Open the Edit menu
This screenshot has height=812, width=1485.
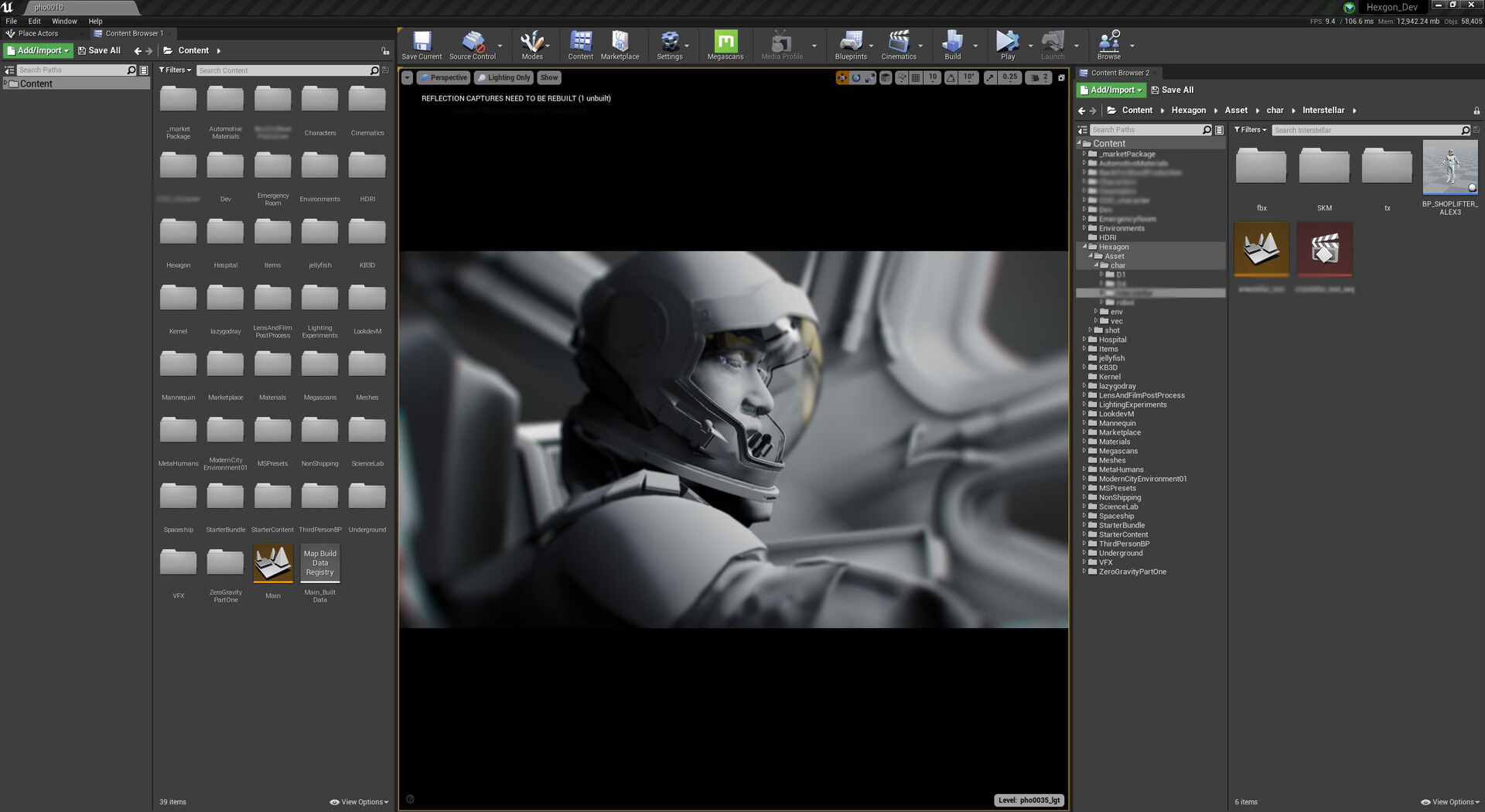tap(35, 22)
